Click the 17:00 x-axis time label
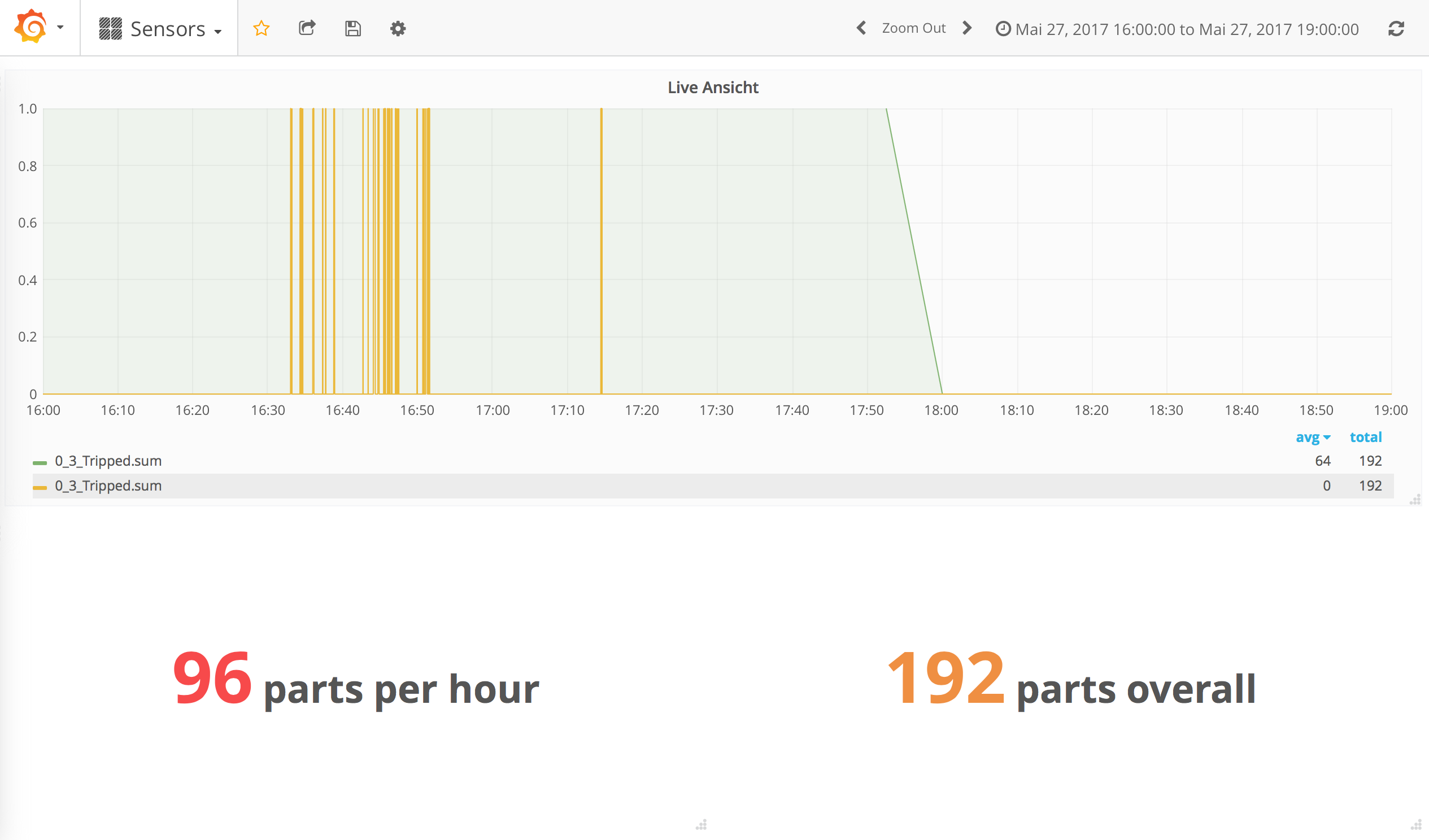Screen dimensions: 1429x840 492,410
